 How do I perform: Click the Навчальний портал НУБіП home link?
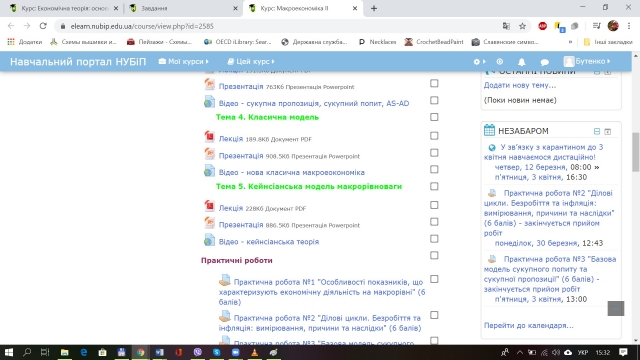click(78, 62)
